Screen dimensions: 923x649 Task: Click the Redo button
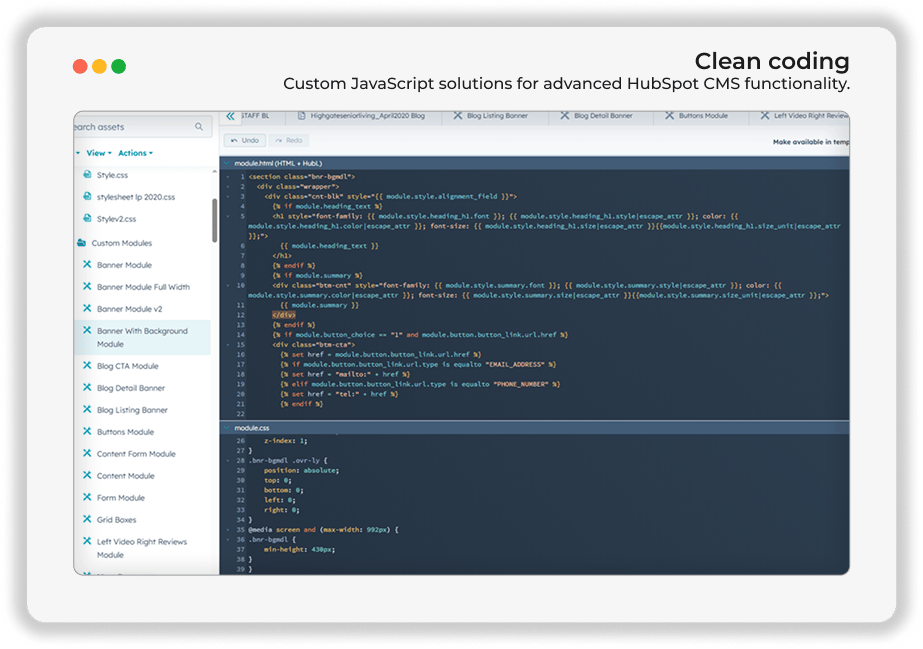[288, 140]
